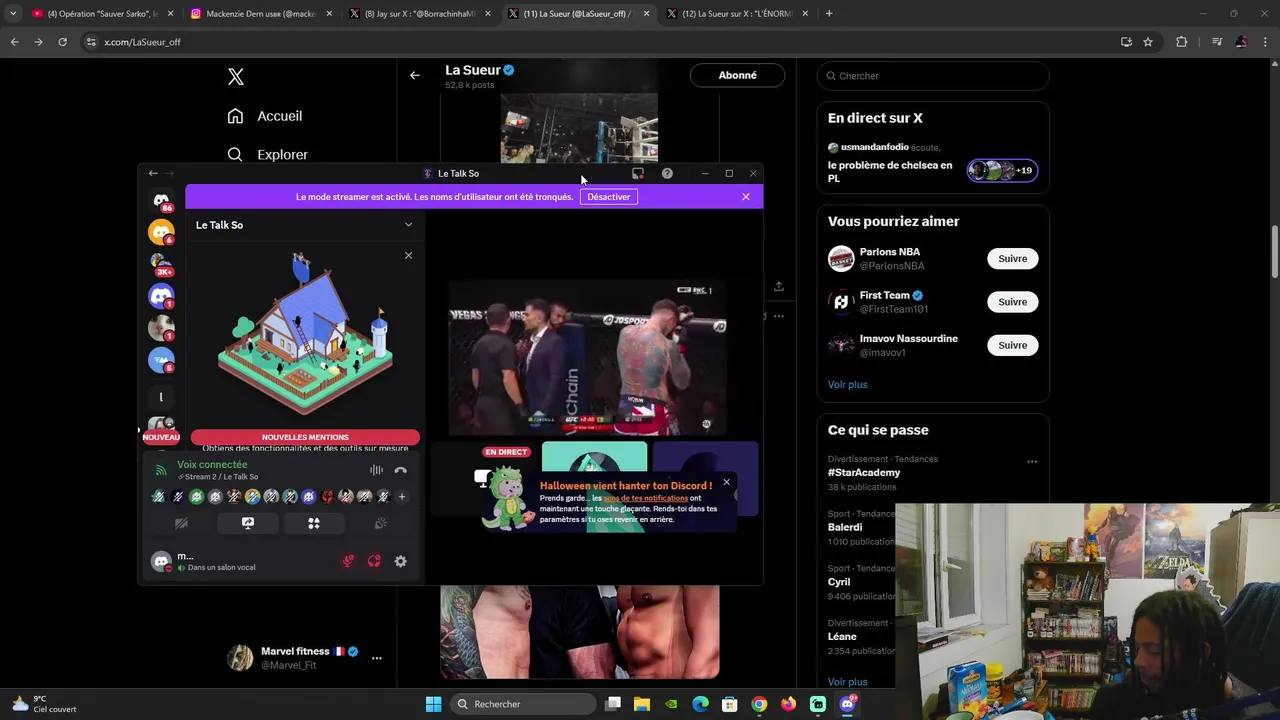Image resolution: width=1280 pixels, height=720 pixels.
Task: Switch to the (12) La Sueur sur X tab
Action: 737,14
